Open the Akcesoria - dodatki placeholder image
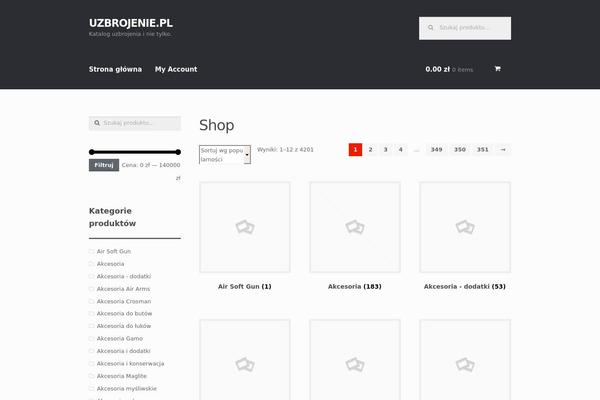Viewport: 600px width, 400px height. [x=465, y=227]
